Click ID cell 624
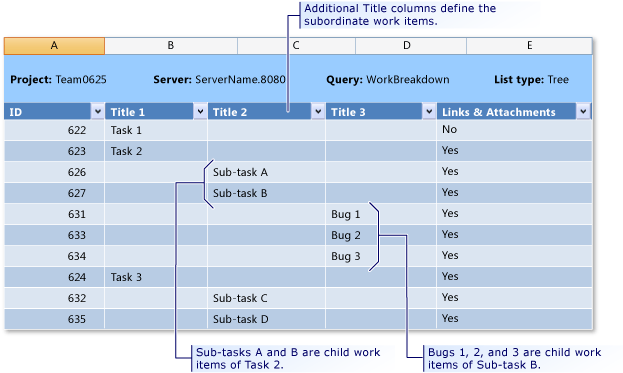The width and height of the screenshot is (623, 373). coord(54,277)
